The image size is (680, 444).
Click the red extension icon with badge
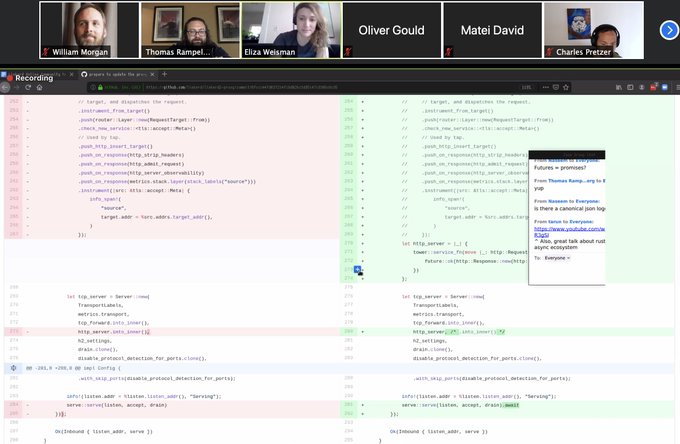coord(654,87)
